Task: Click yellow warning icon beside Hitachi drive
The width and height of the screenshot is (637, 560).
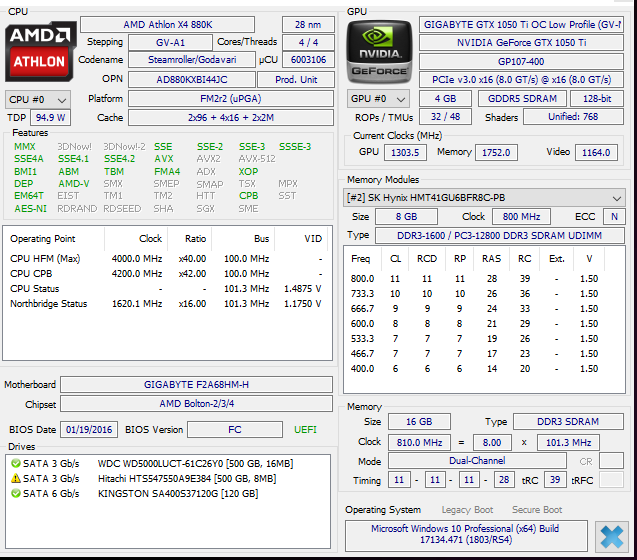Action: [x=16, y=478]
